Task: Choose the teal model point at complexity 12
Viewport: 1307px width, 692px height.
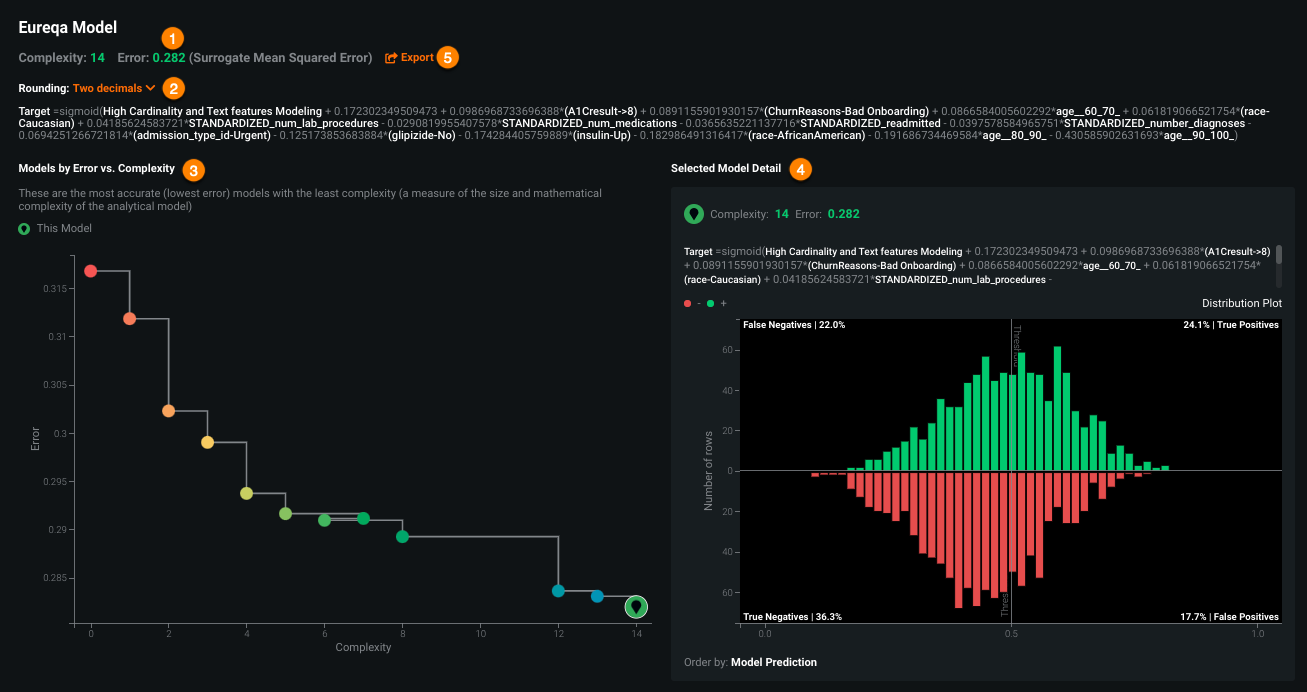Action: pos(558,591)
